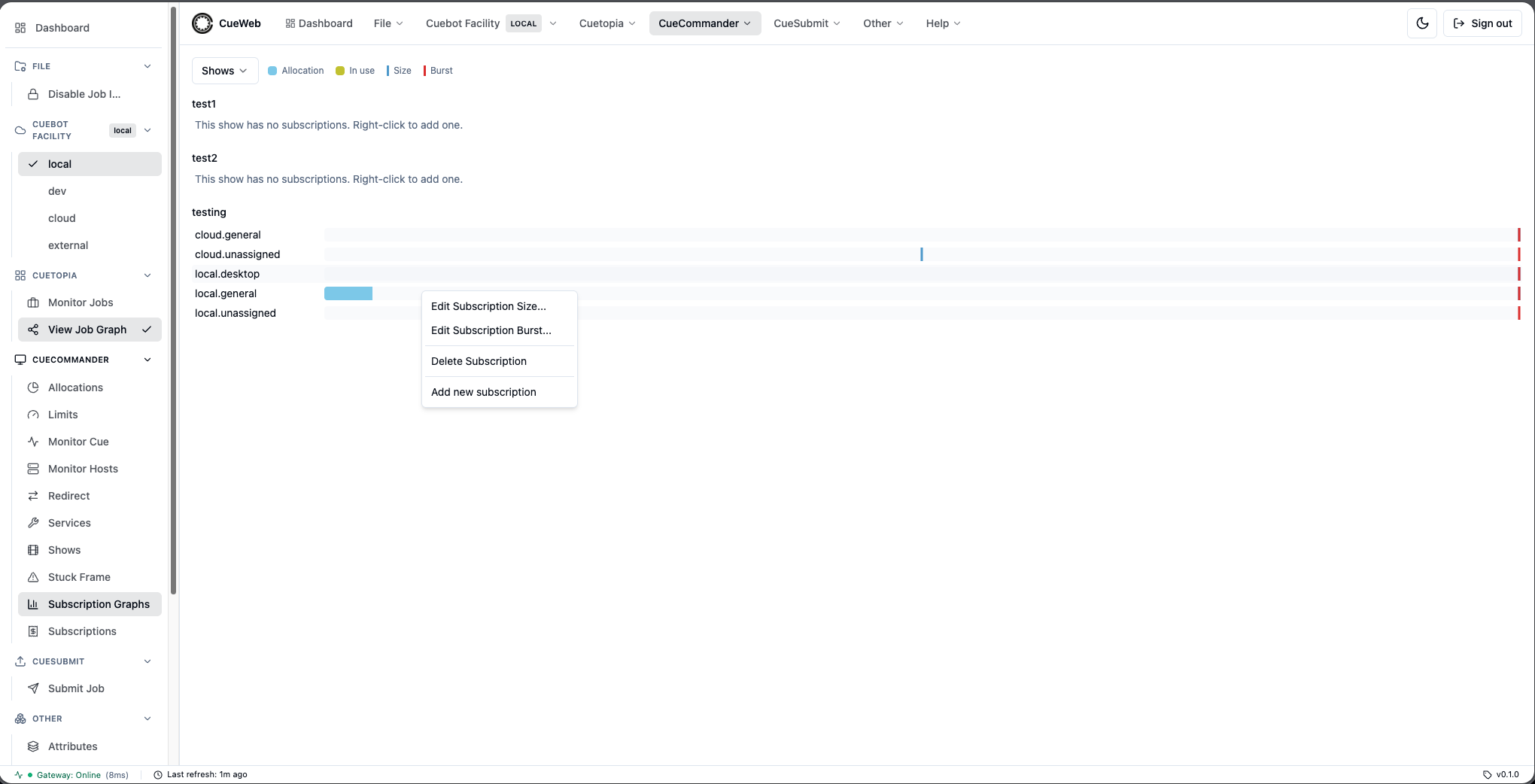Click the Subscriptions receipt icon
The image size is (1535, 784).
point(33,631)
